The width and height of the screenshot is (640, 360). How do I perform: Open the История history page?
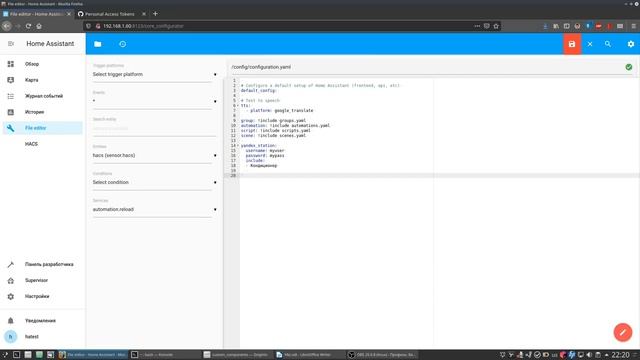[x=42, y=112]
